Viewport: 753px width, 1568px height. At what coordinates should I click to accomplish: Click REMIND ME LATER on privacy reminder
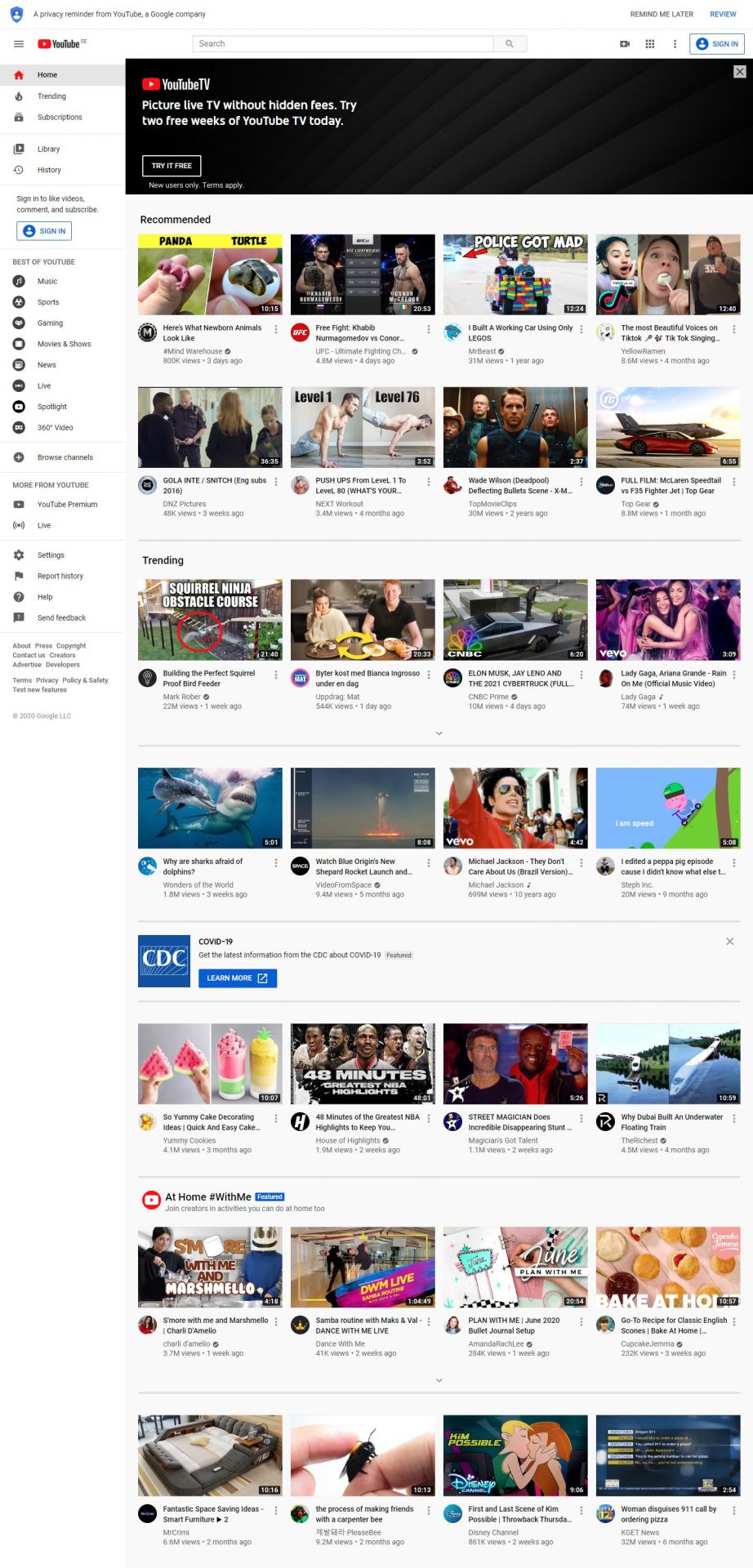(662, 14)
